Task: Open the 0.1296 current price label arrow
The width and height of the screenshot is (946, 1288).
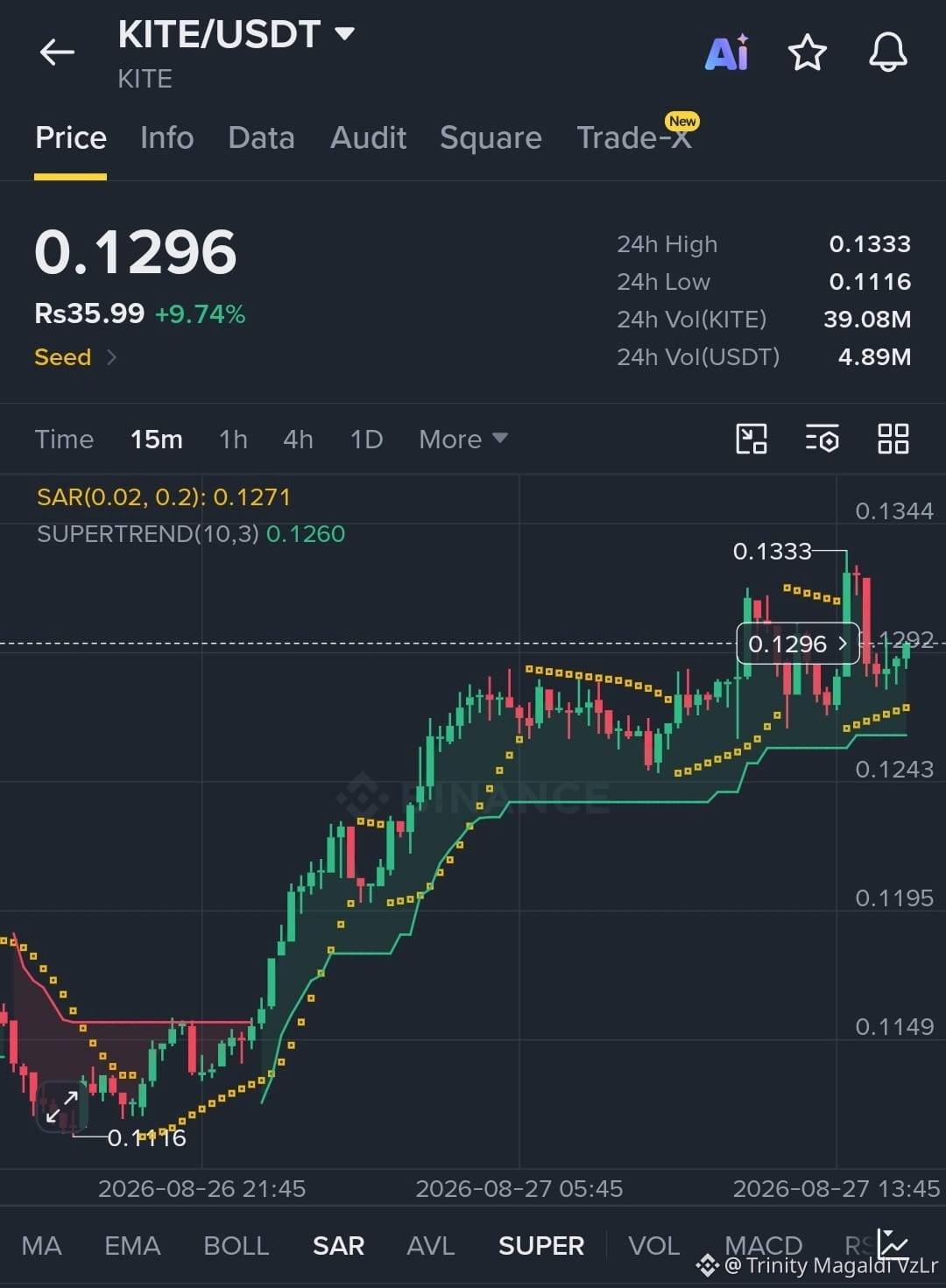Action: (844, 644)
